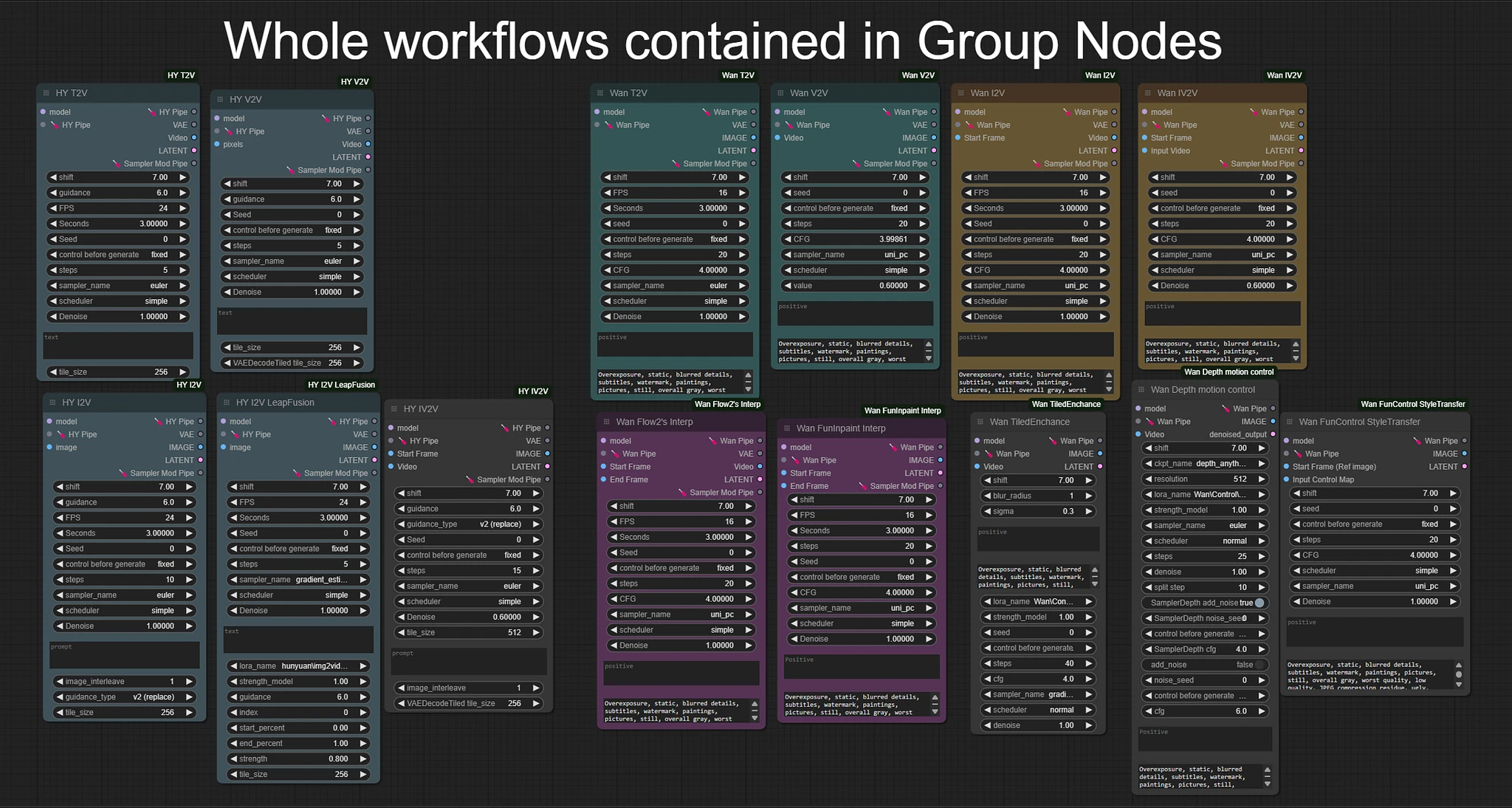This screenshot has height=808, width=1512.
Task: Open sampler_name uni_pc combo in Wan V2V
Action: tap(855, 255)
